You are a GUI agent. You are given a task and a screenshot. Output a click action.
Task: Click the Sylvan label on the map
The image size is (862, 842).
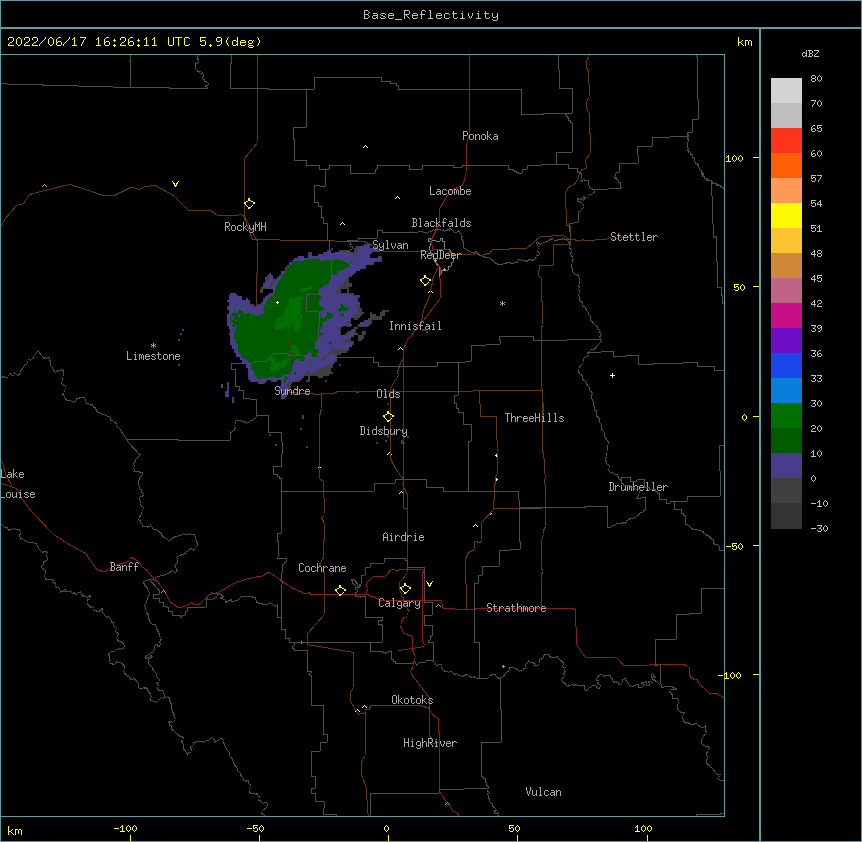tap(390, 245)
